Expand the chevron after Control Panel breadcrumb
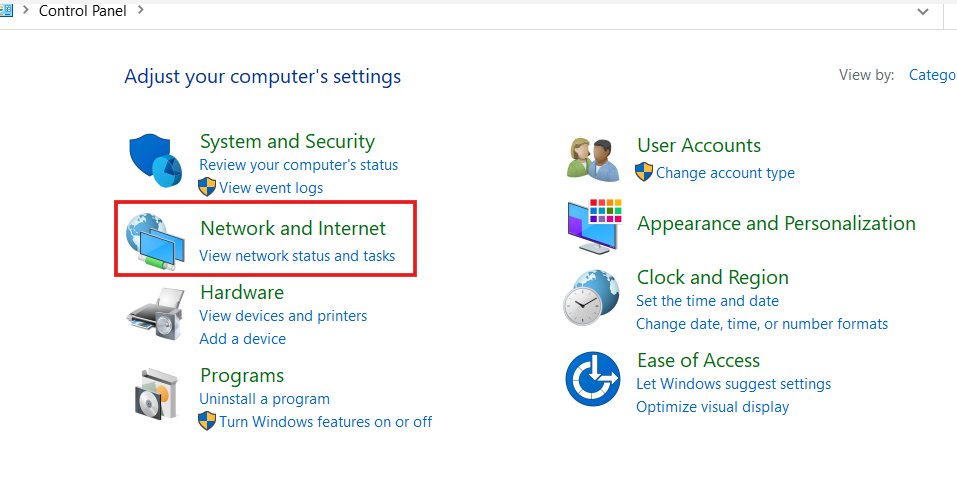 pos(141,10)
